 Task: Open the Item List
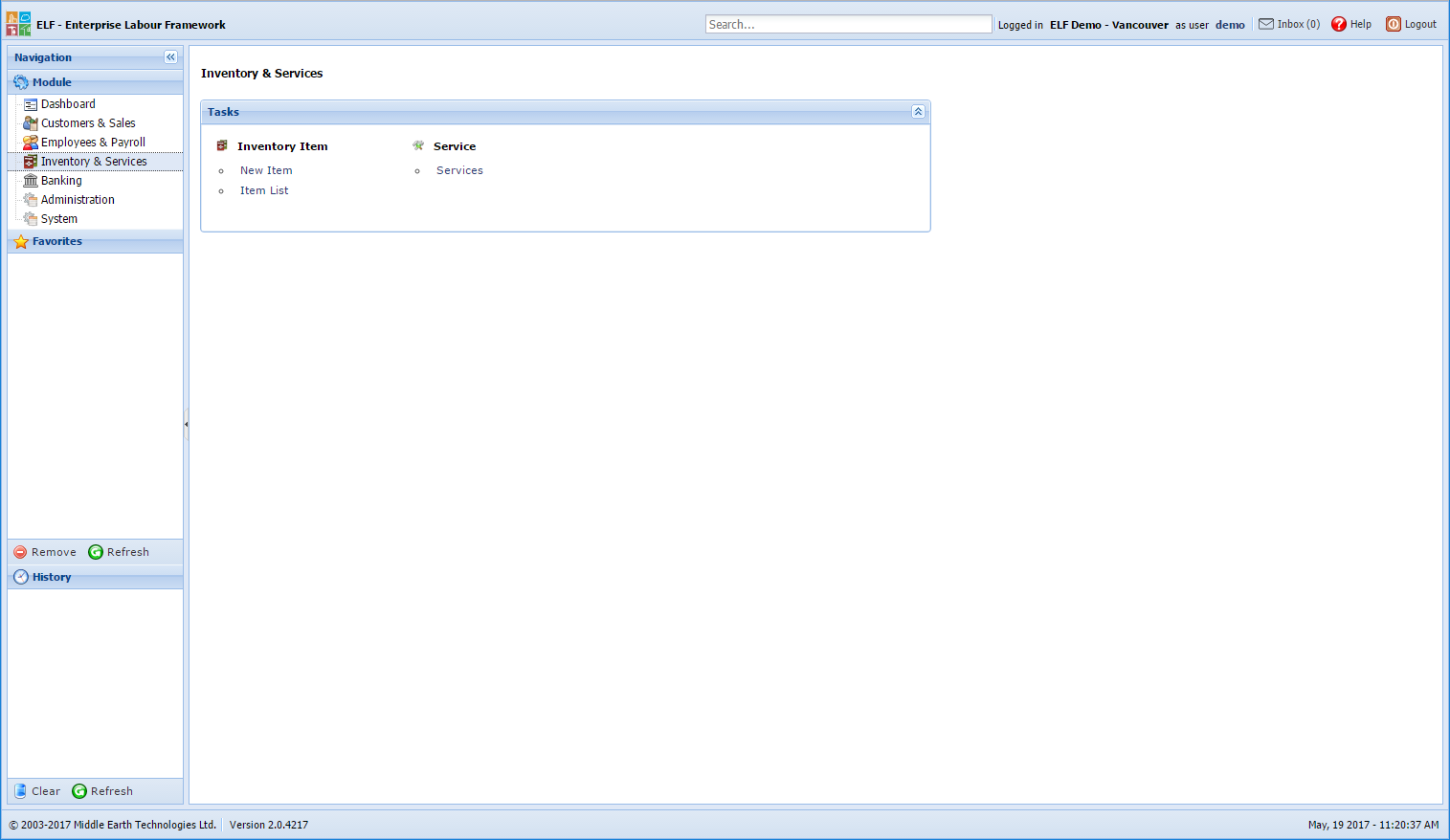coord(263,190)
